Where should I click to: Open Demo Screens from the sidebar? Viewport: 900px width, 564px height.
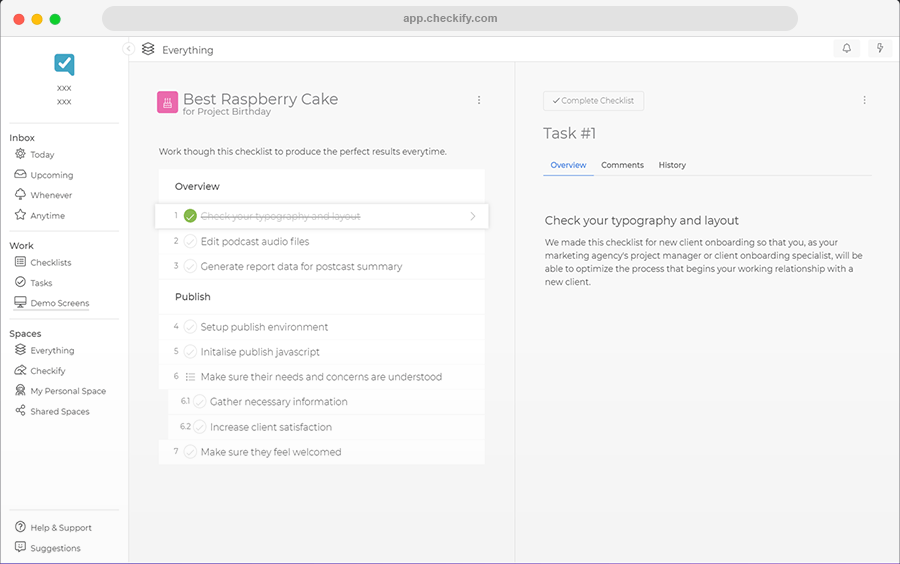[59, 303]
